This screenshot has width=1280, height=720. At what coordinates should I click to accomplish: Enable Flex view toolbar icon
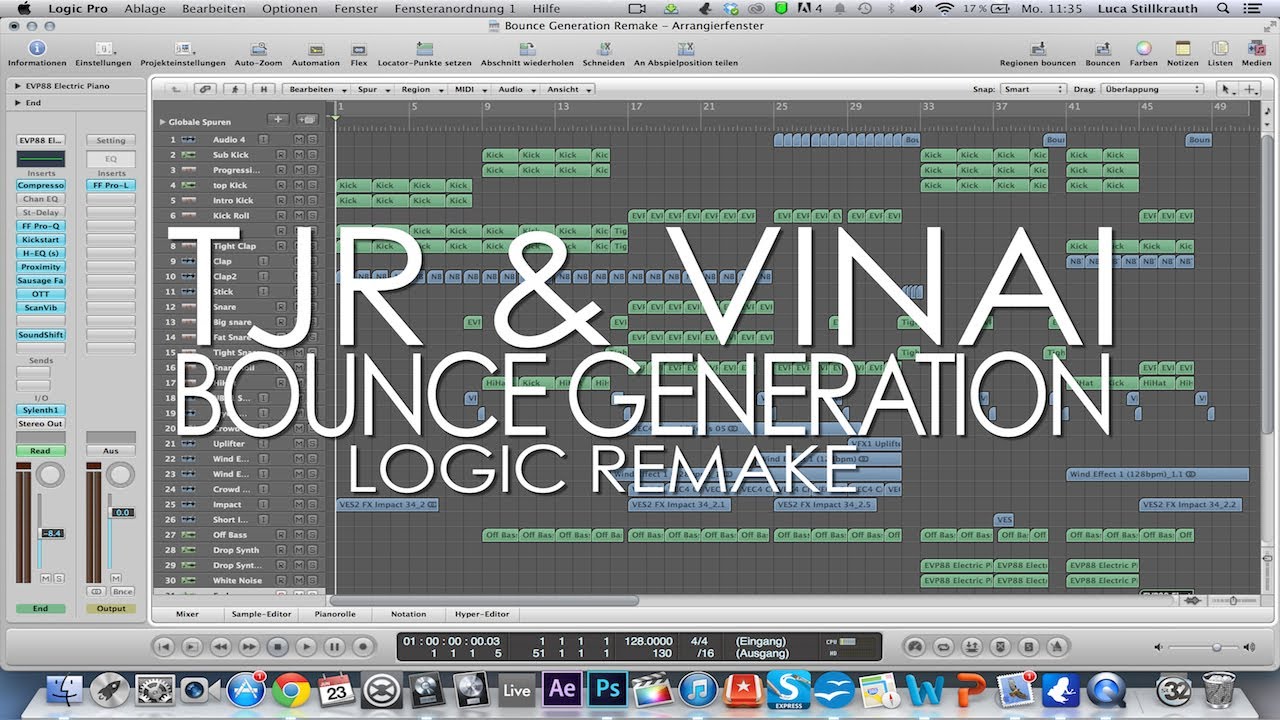coord(359,48)
